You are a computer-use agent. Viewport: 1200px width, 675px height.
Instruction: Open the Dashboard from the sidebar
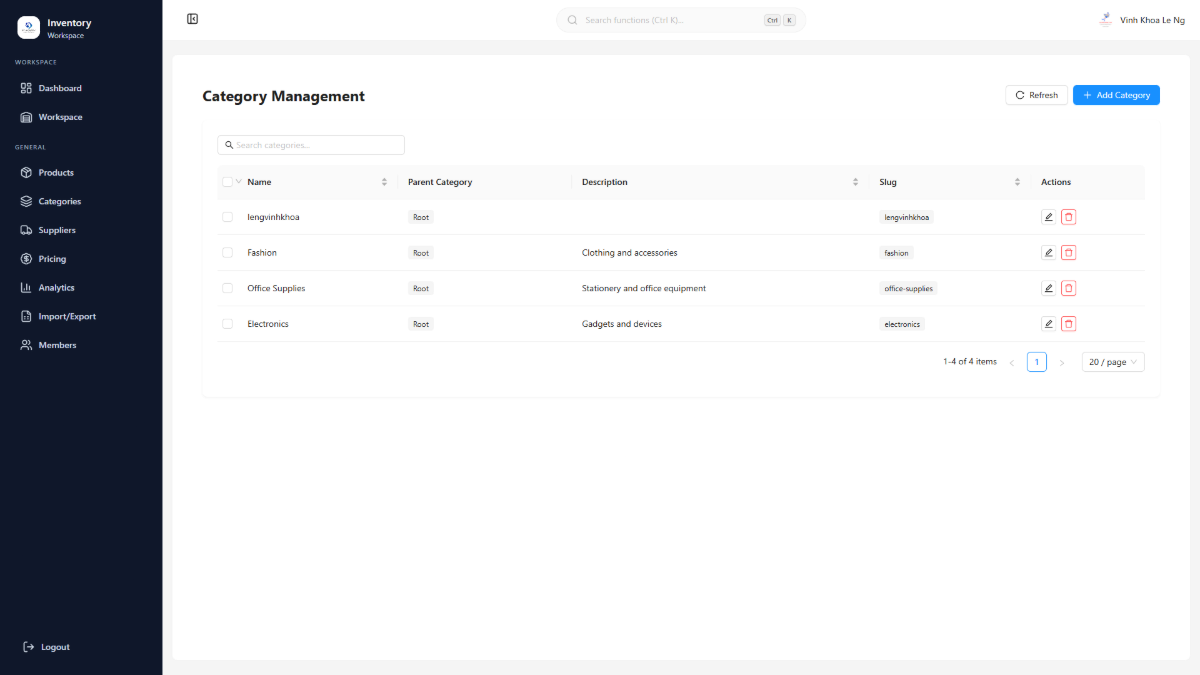59,88
